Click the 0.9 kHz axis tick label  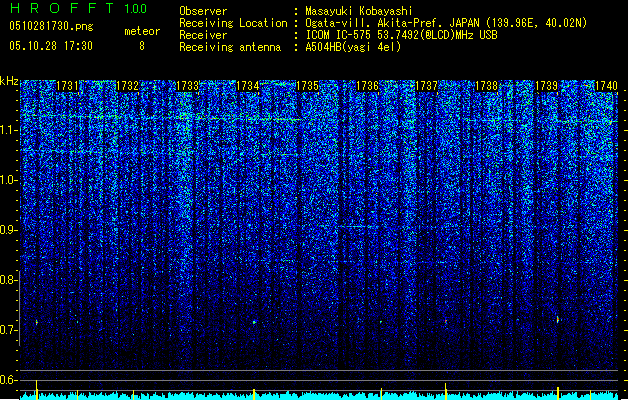(9, 230)
